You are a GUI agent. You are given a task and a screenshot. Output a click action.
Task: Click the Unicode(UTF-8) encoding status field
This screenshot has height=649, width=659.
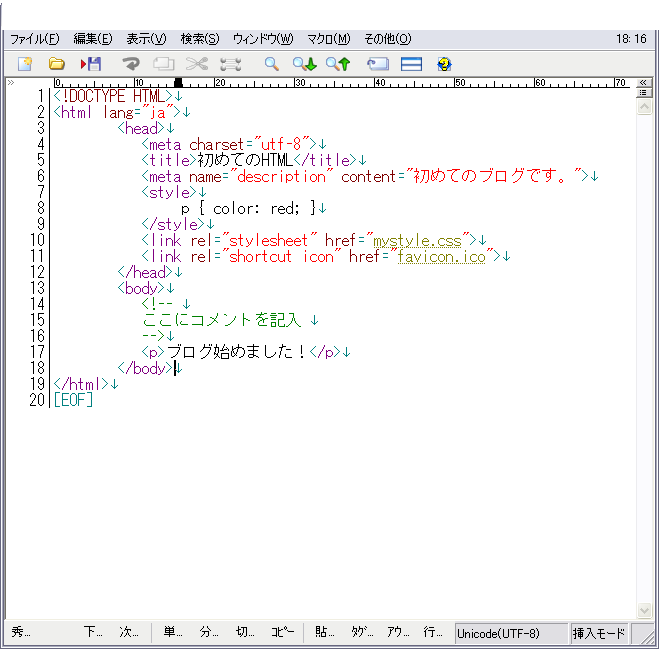[511, 633]
